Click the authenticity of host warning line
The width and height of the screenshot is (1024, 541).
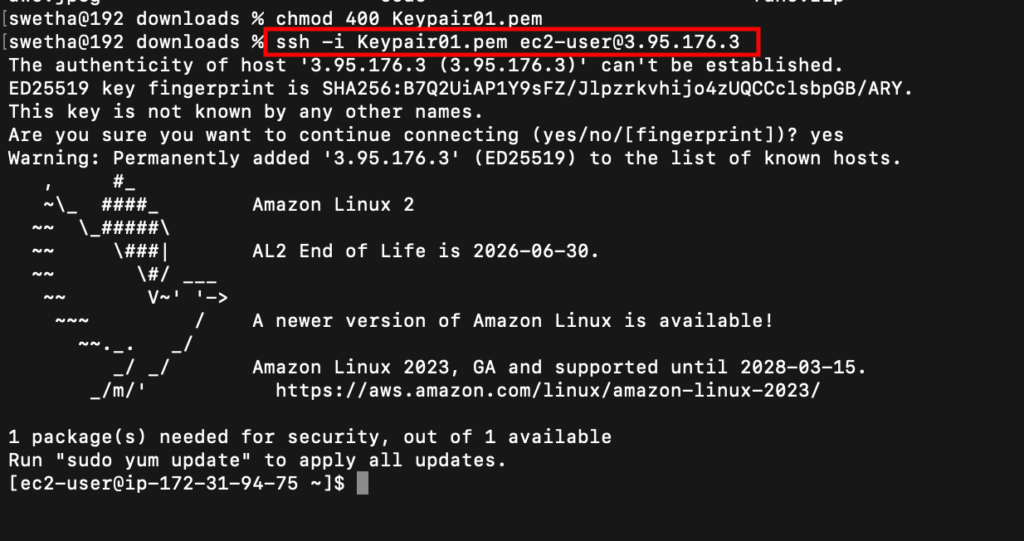tap(426, 65)
